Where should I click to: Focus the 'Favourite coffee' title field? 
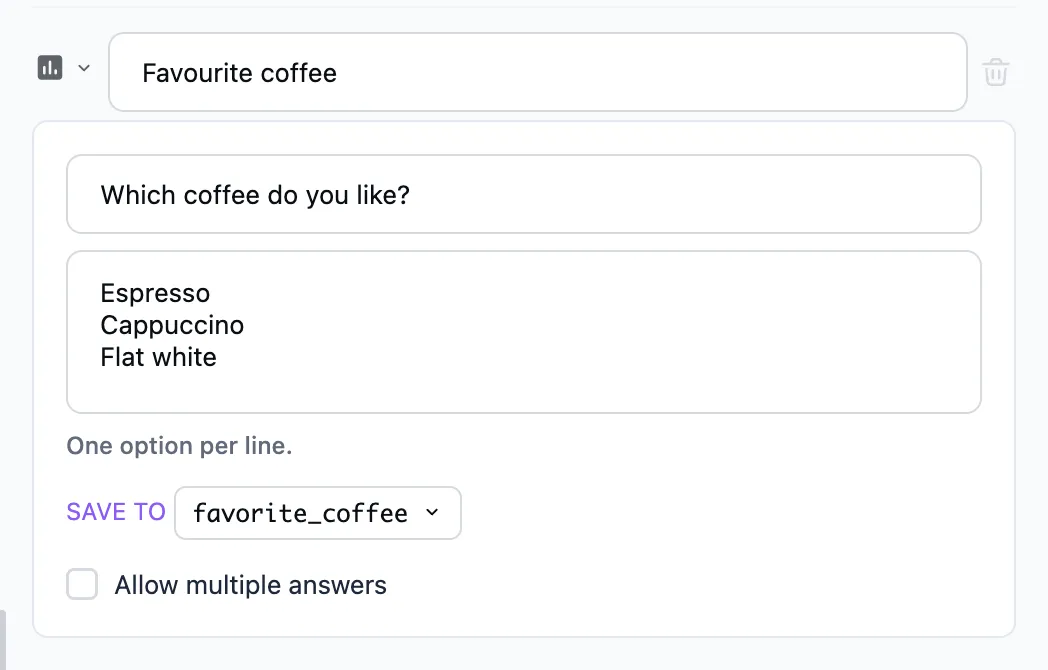tap(537, 72)
